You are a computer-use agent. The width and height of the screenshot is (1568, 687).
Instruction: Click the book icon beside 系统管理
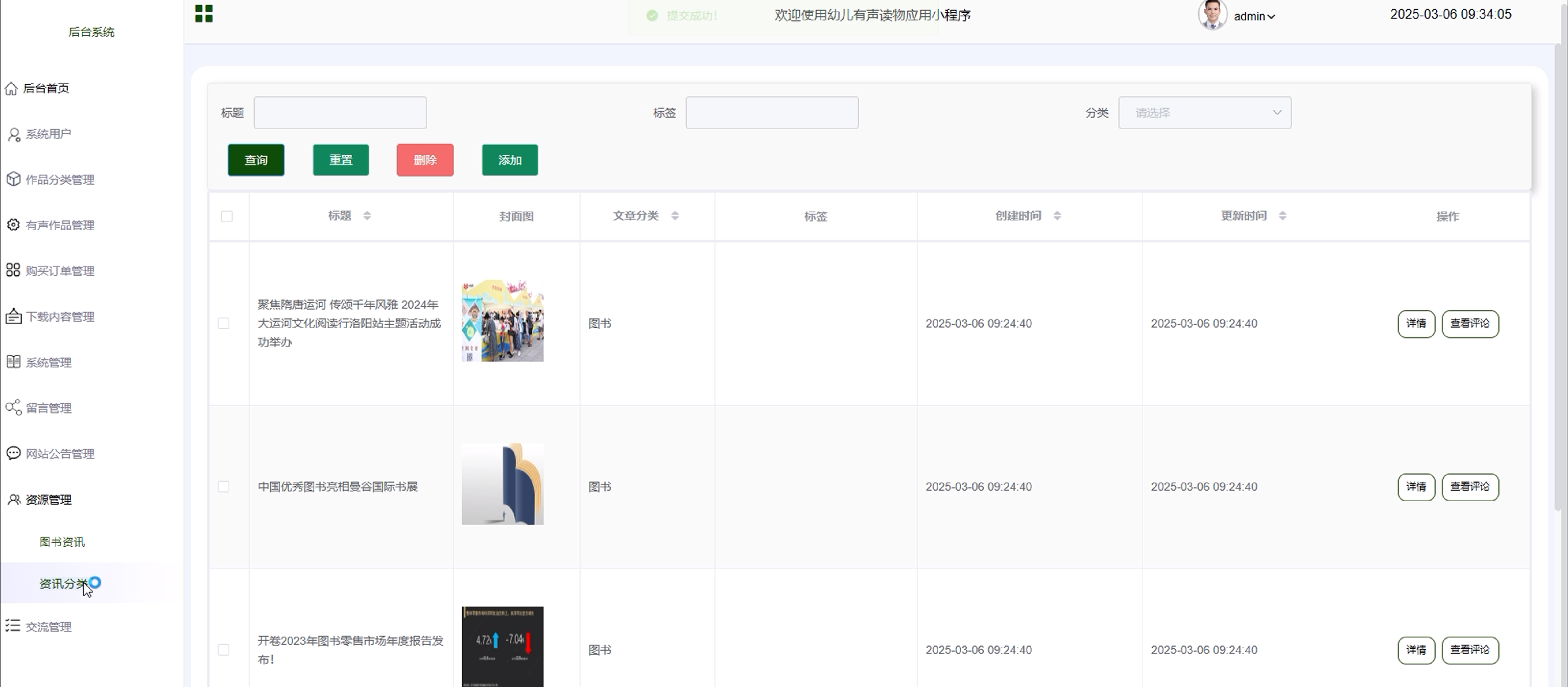13,362
